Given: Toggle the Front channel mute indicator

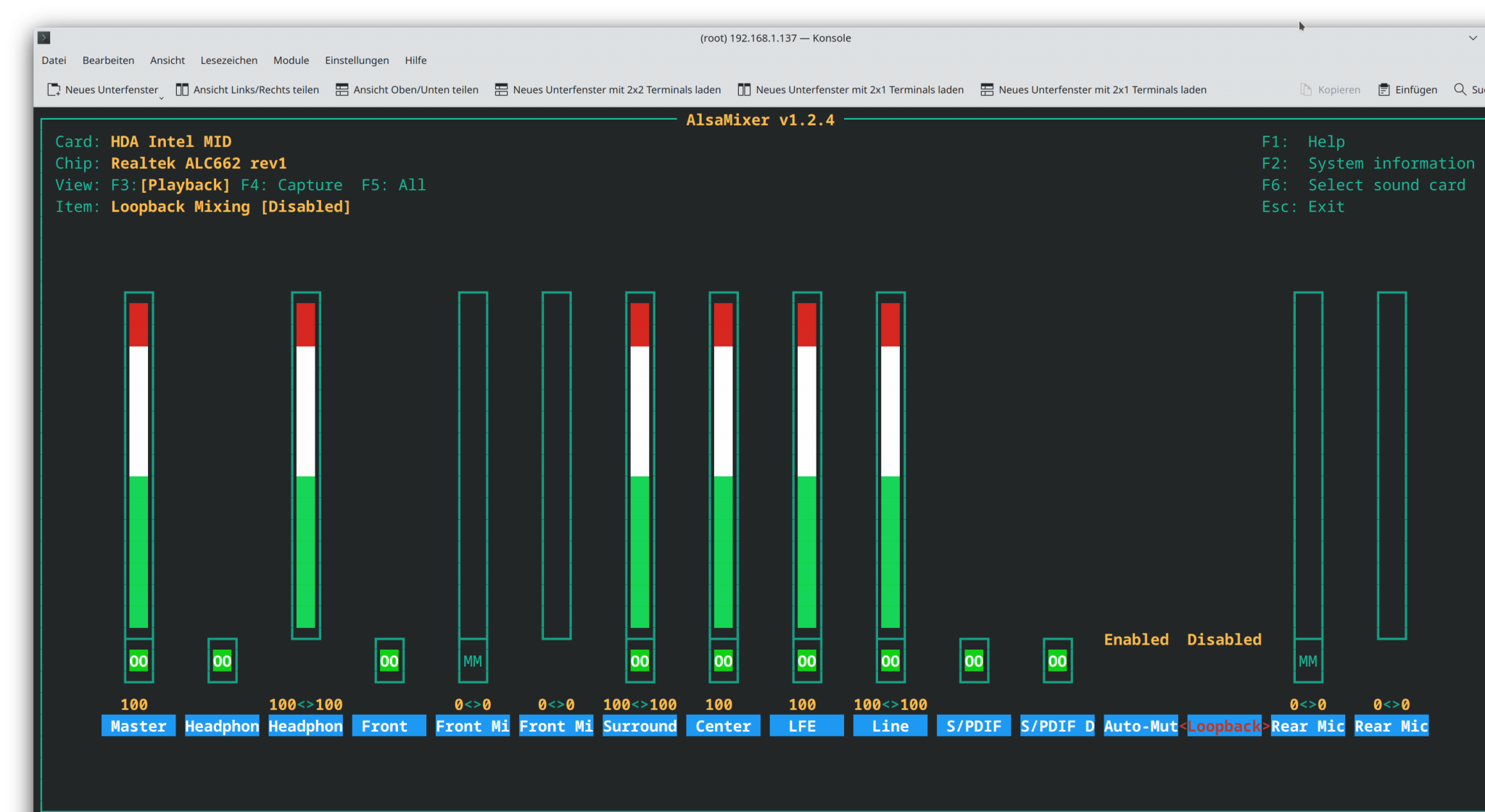Looking at the screenshot, I should (x=389, y=661).
